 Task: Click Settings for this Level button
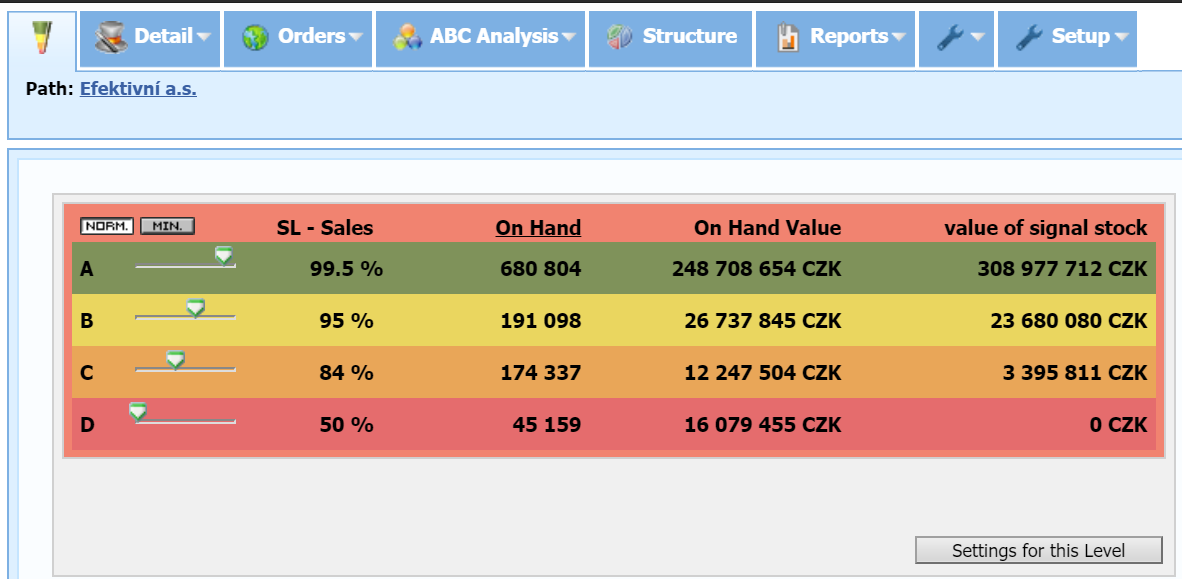[1038, 550]
